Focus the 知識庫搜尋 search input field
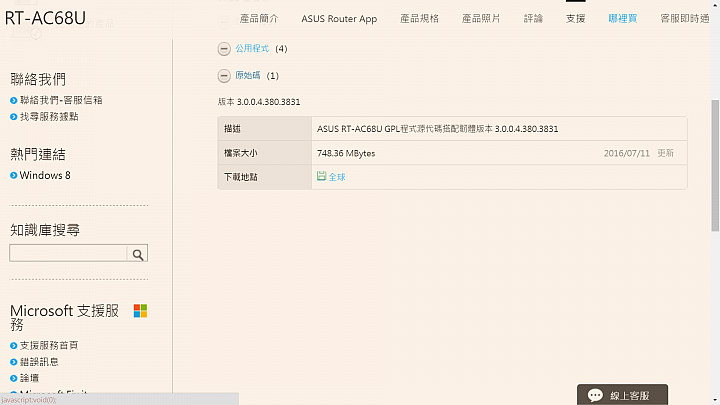This screenshot has height=405, width=720. point(68,253)
